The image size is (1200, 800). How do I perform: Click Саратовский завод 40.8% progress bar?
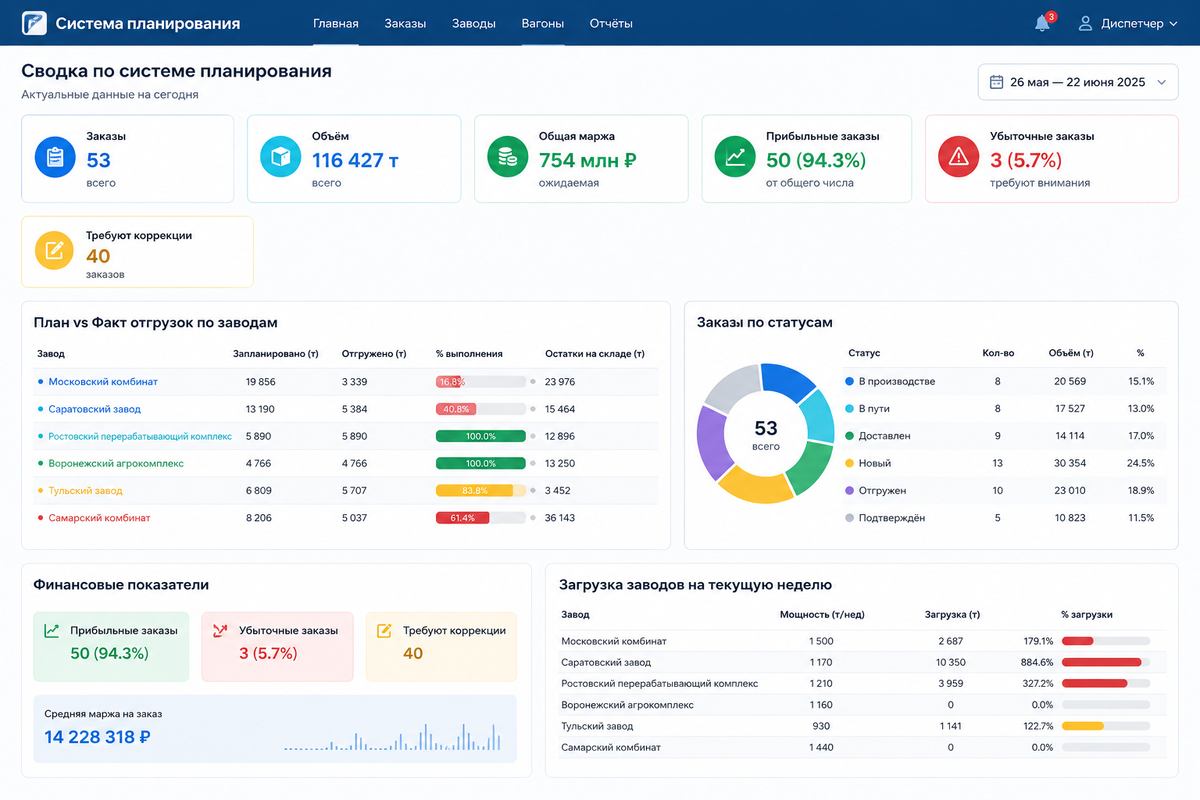(x=481, y=409)
